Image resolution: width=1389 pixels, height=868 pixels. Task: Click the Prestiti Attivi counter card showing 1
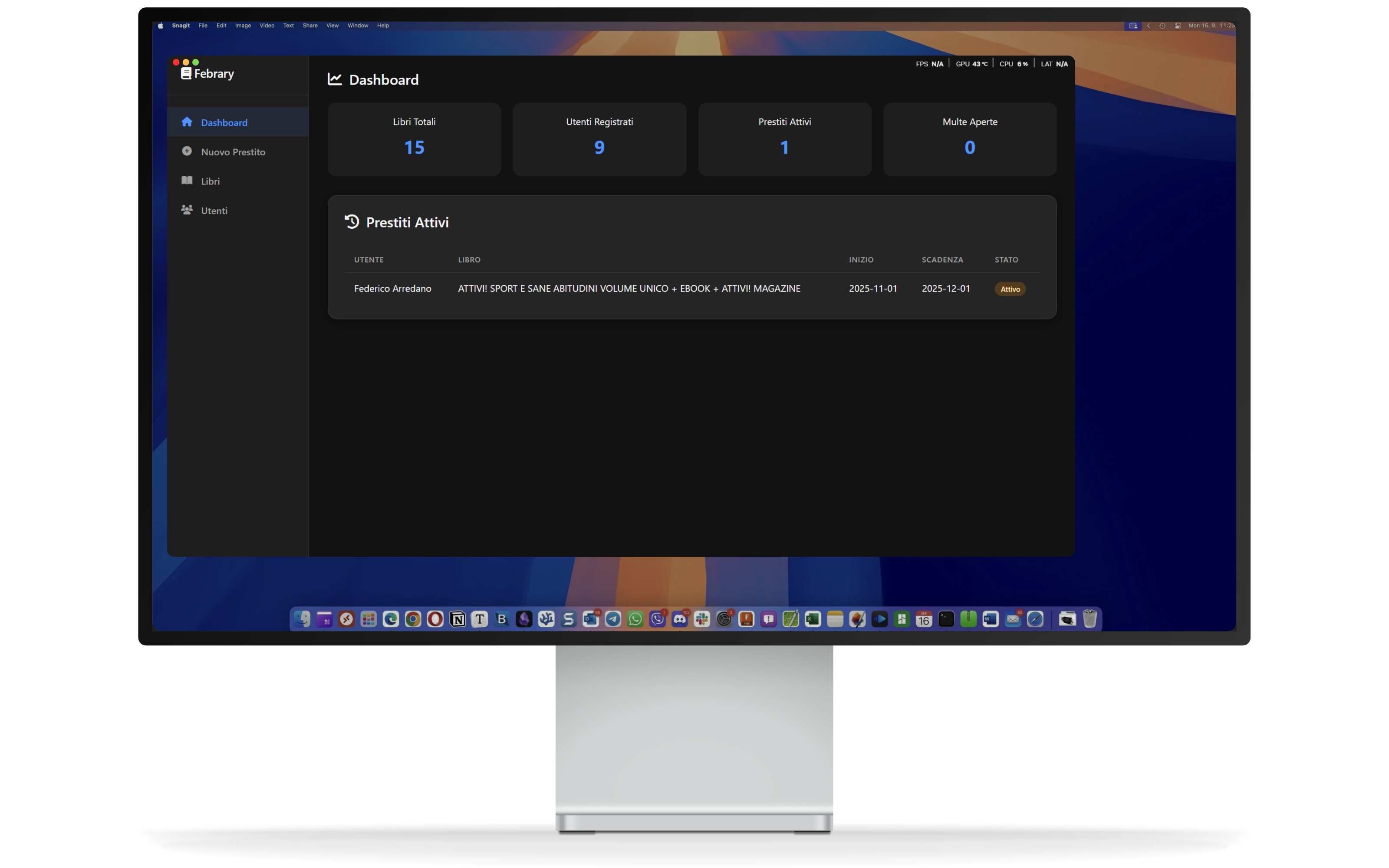(x=784, y=139)
